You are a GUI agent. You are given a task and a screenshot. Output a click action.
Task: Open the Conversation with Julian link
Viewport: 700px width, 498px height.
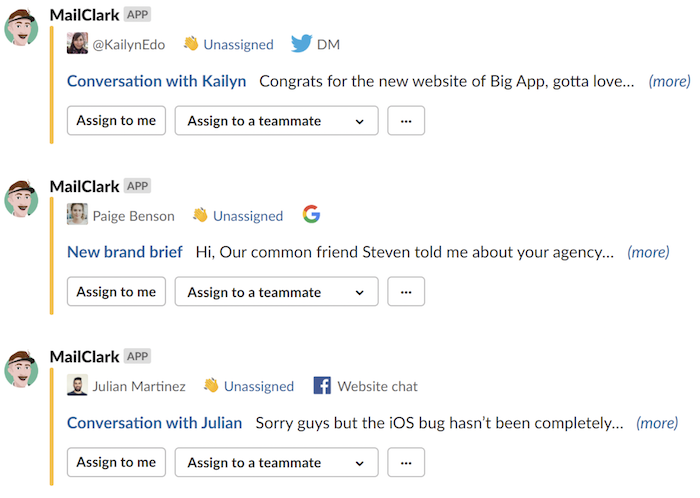(154, 423)
